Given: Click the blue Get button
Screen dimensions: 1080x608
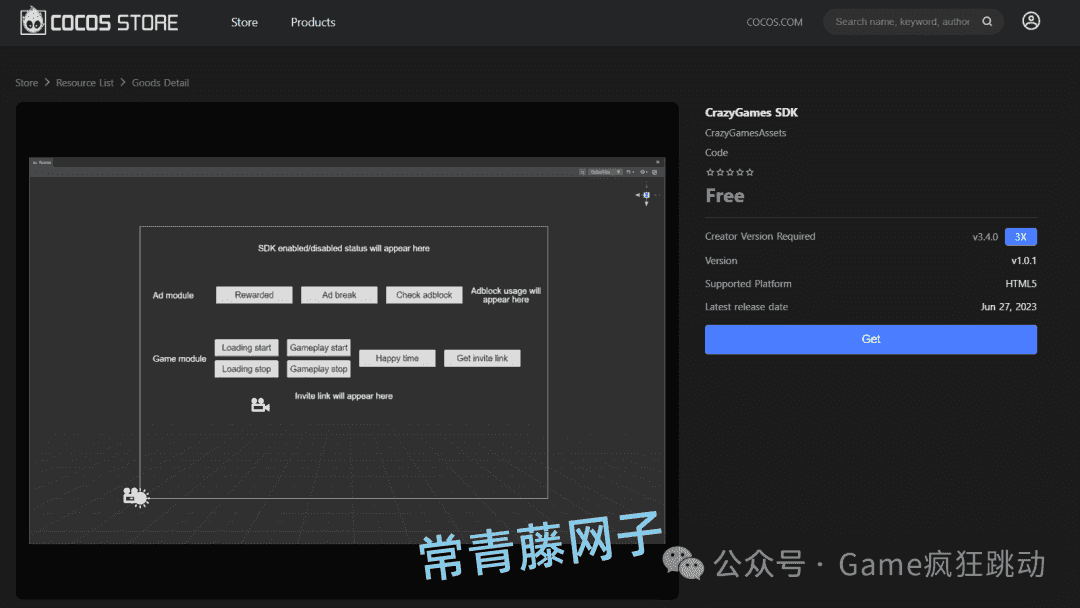Looking at the screenshot, I should pyautogui.click(x=871, y=339).
